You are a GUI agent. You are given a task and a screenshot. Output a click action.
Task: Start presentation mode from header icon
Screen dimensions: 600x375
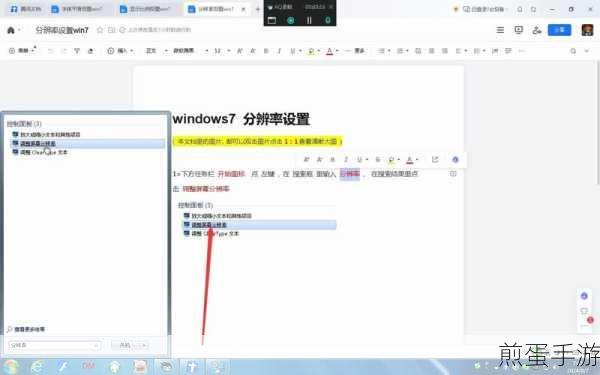click(518, 30)
